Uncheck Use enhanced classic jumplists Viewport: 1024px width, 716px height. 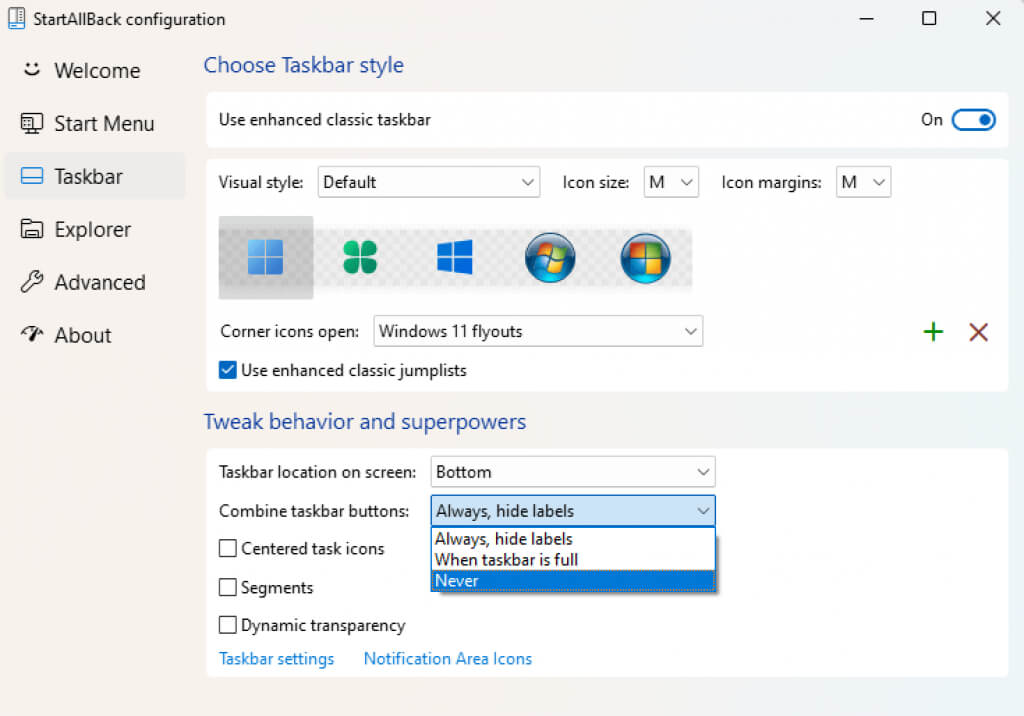[227, 370]
